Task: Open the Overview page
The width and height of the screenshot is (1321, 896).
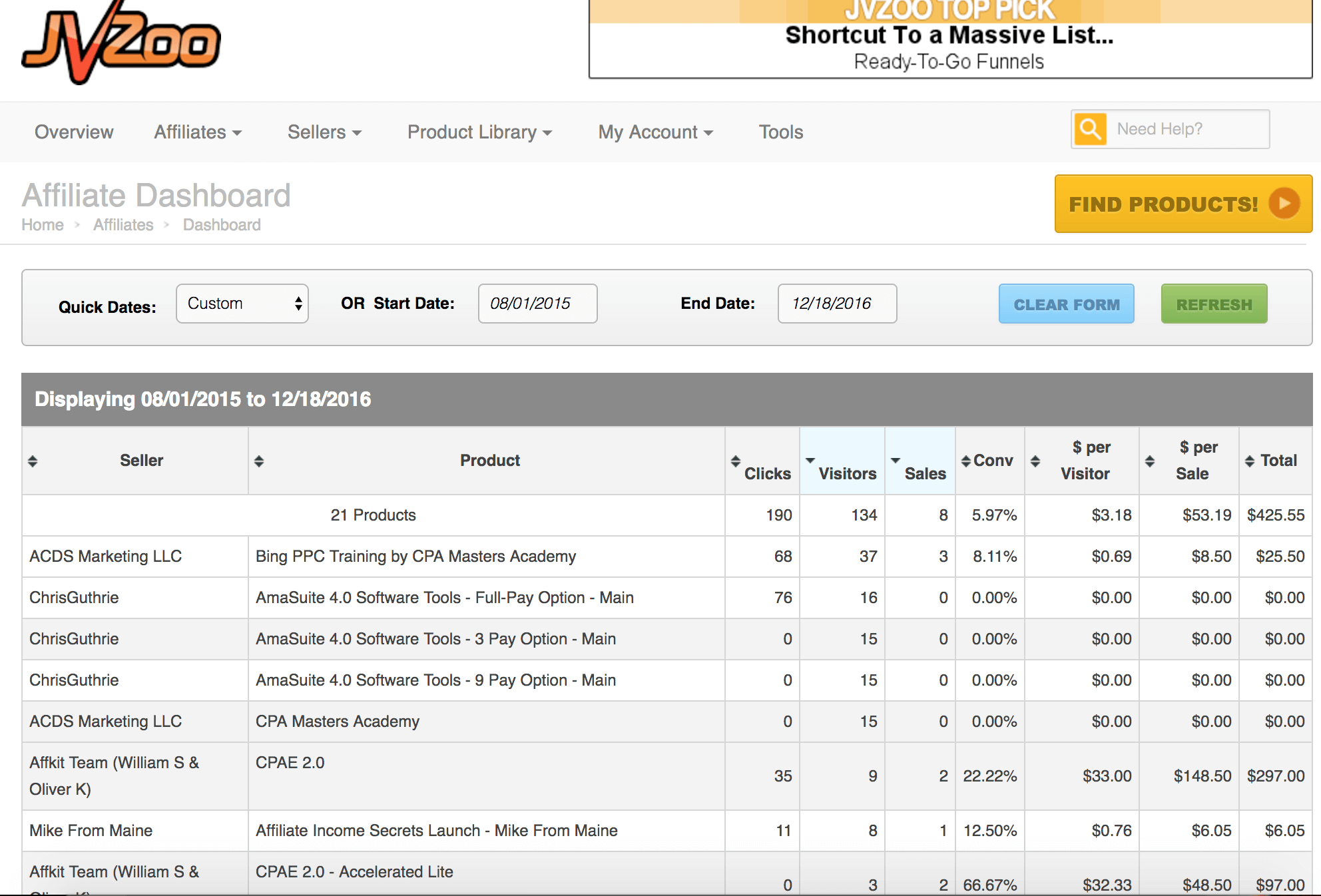Action: [x=74, y=132]
